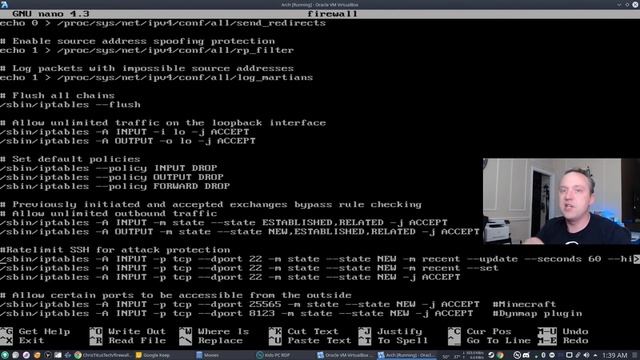Viewport: 640px width, 360px height.
Task: Click the '^X Exit' shortcut
Action: [22, 340]
